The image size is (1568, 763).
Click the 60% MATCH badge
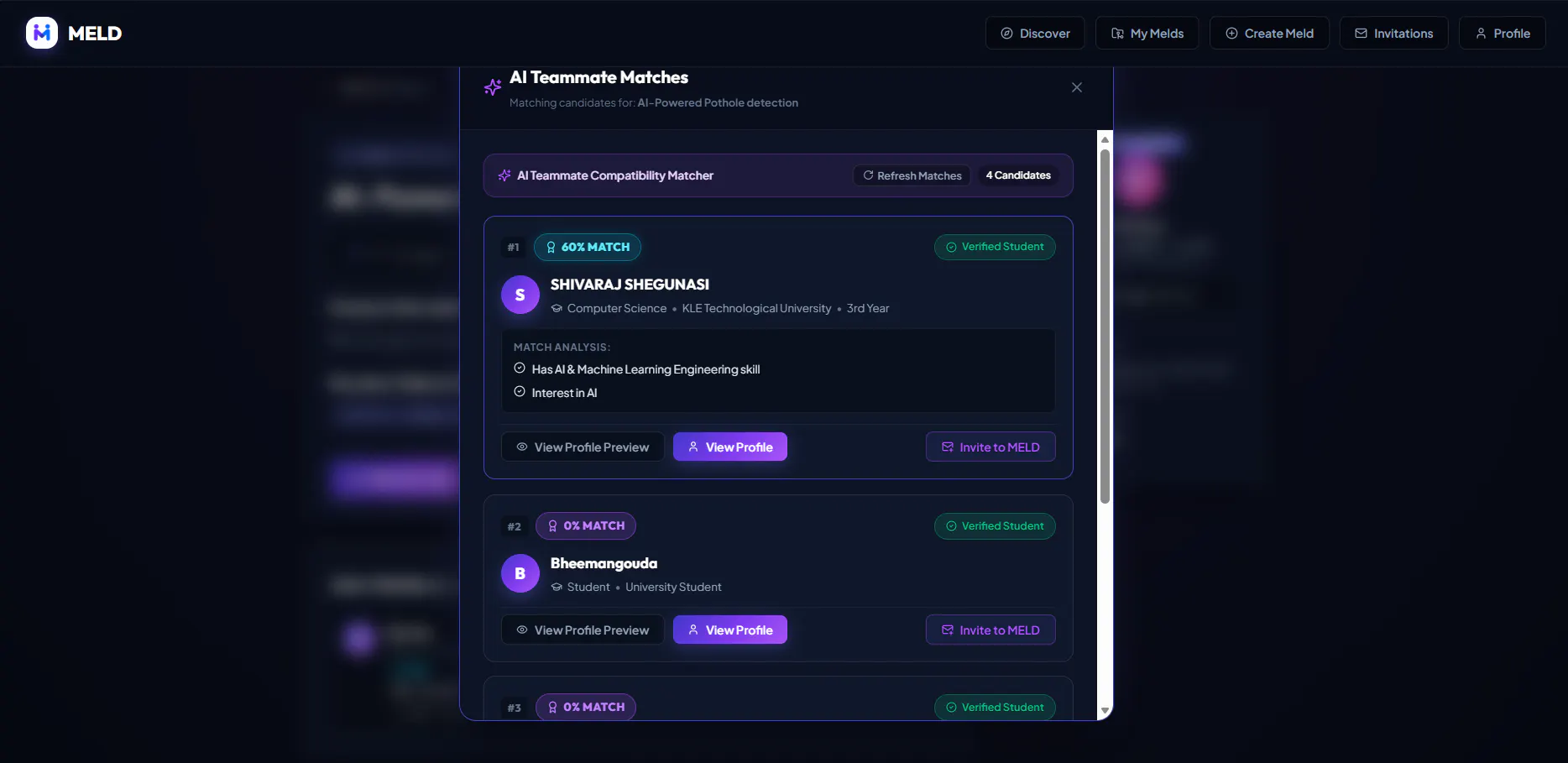point(588,247)
